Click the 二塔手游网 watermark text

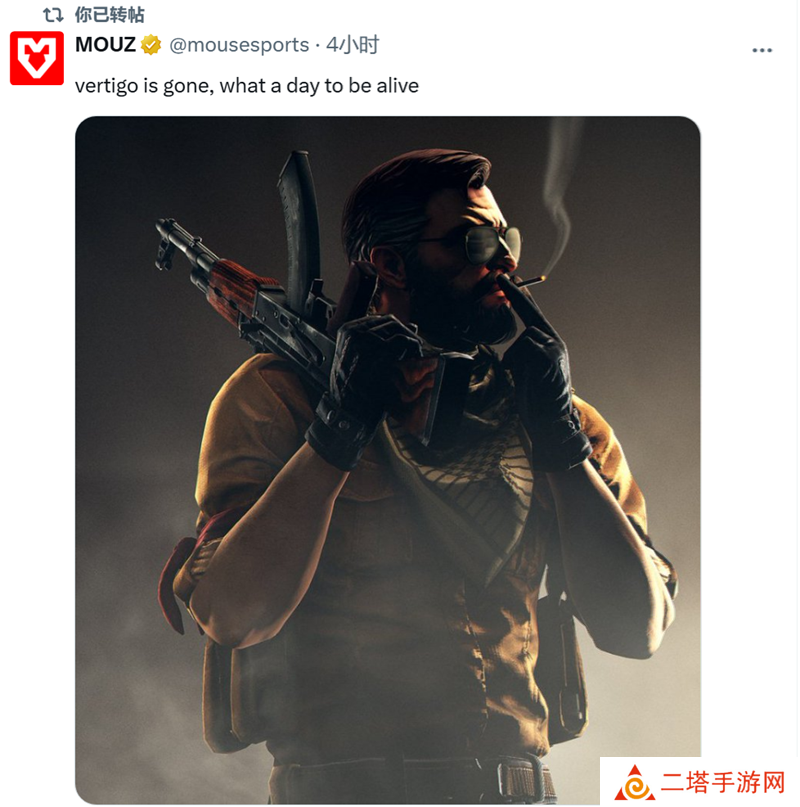pos(723,782)
